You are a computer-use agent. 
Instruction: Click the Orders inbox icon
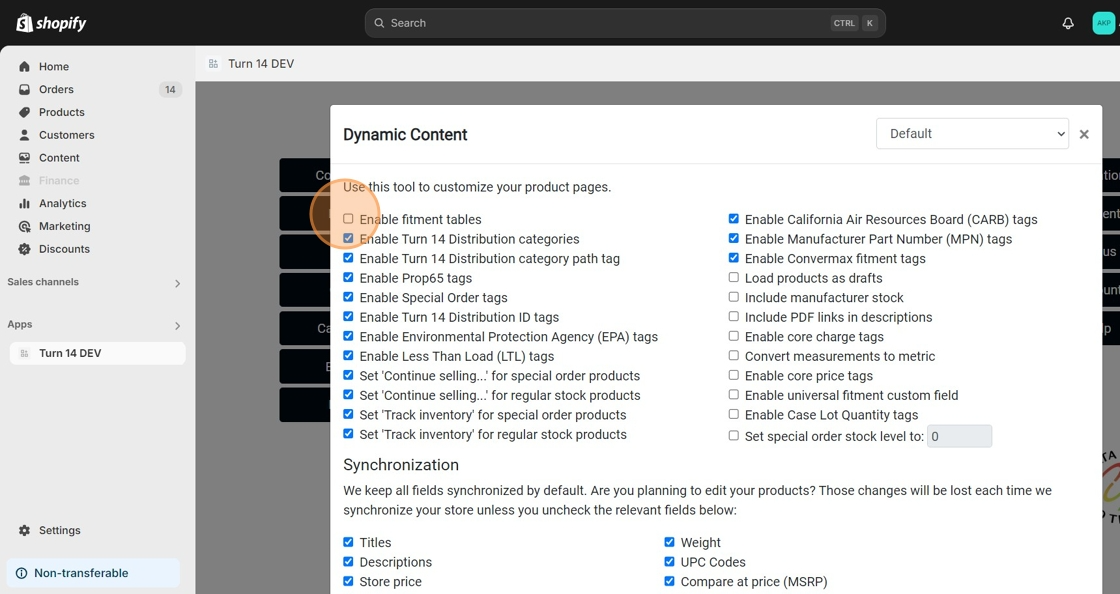[24, 89]
